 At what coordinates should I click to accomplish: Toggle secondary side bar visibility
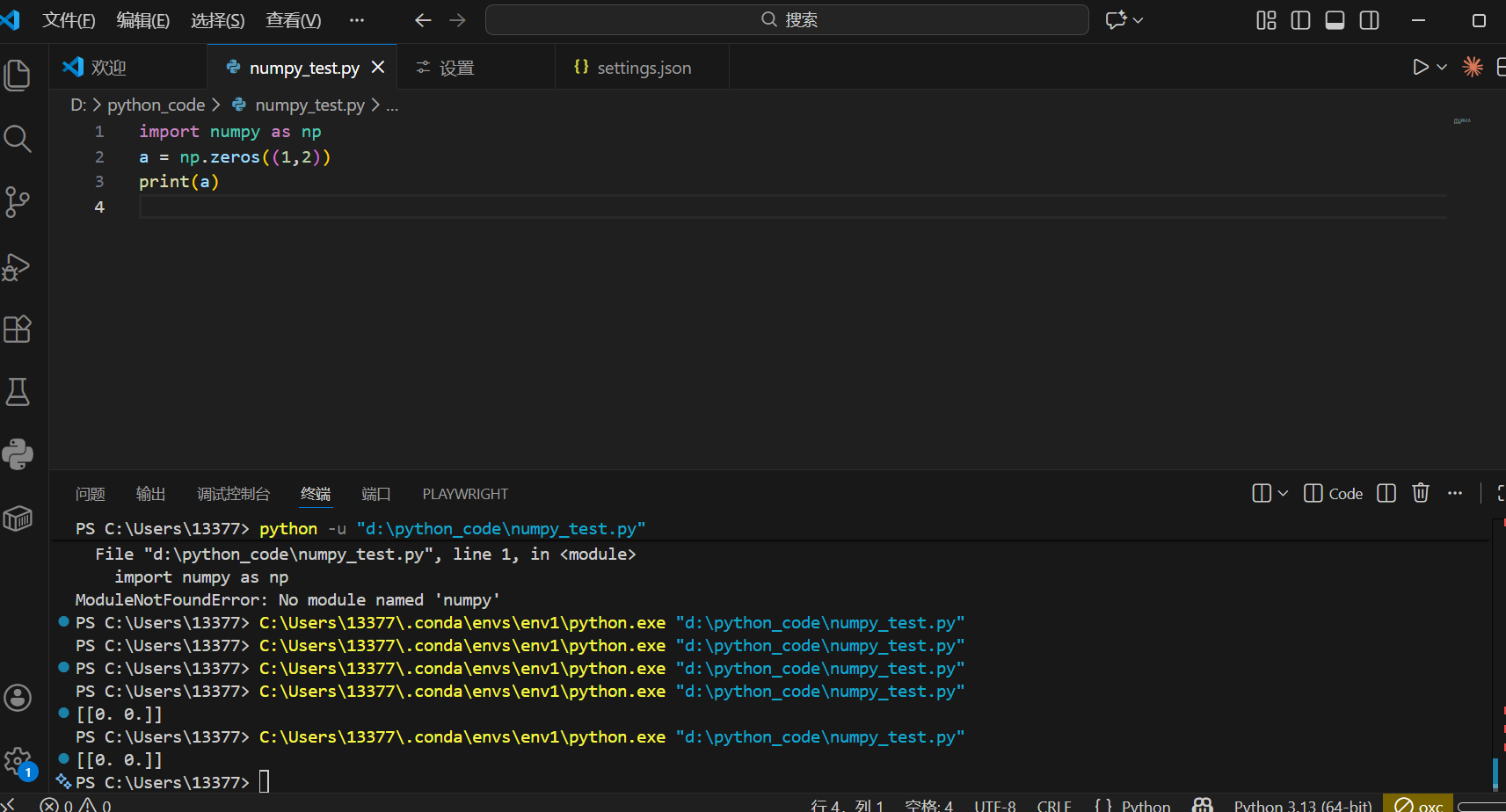point(1369,20)
